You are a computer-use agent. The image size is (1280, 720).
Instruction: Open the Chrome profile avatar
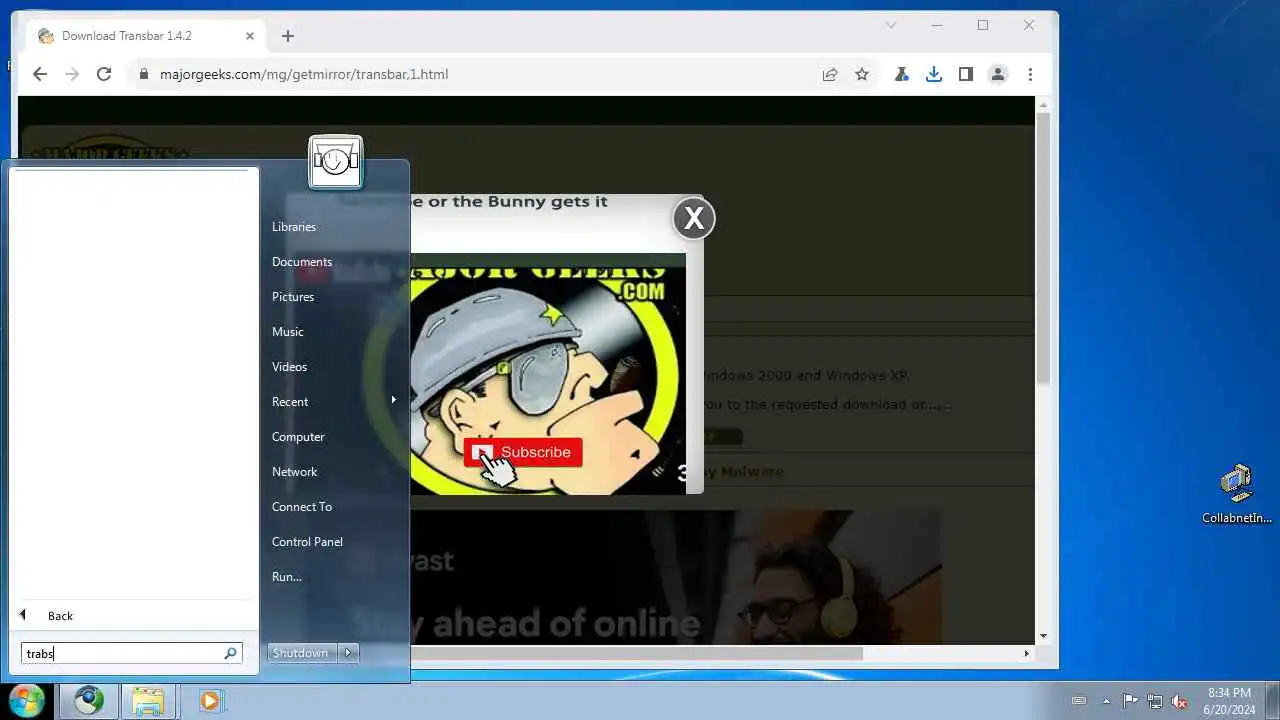tap(998, 74)
